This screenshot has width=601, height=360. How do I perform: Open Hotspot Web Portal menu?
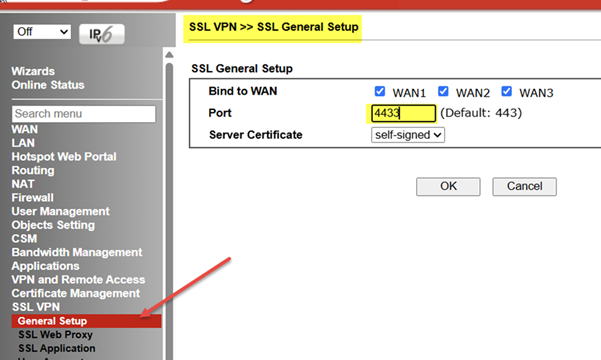[64, 156]
